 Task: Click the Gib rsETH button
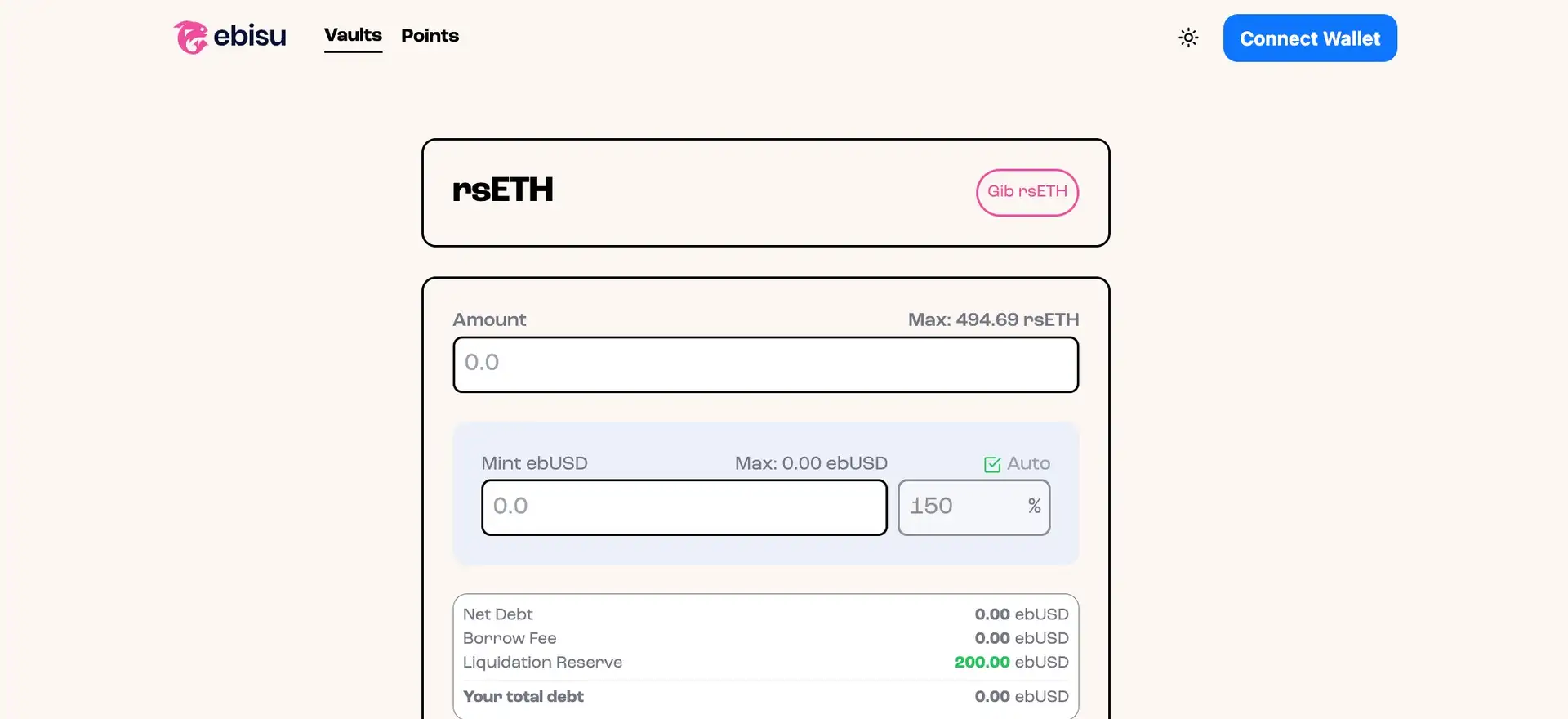click(x=1027, y=193)
